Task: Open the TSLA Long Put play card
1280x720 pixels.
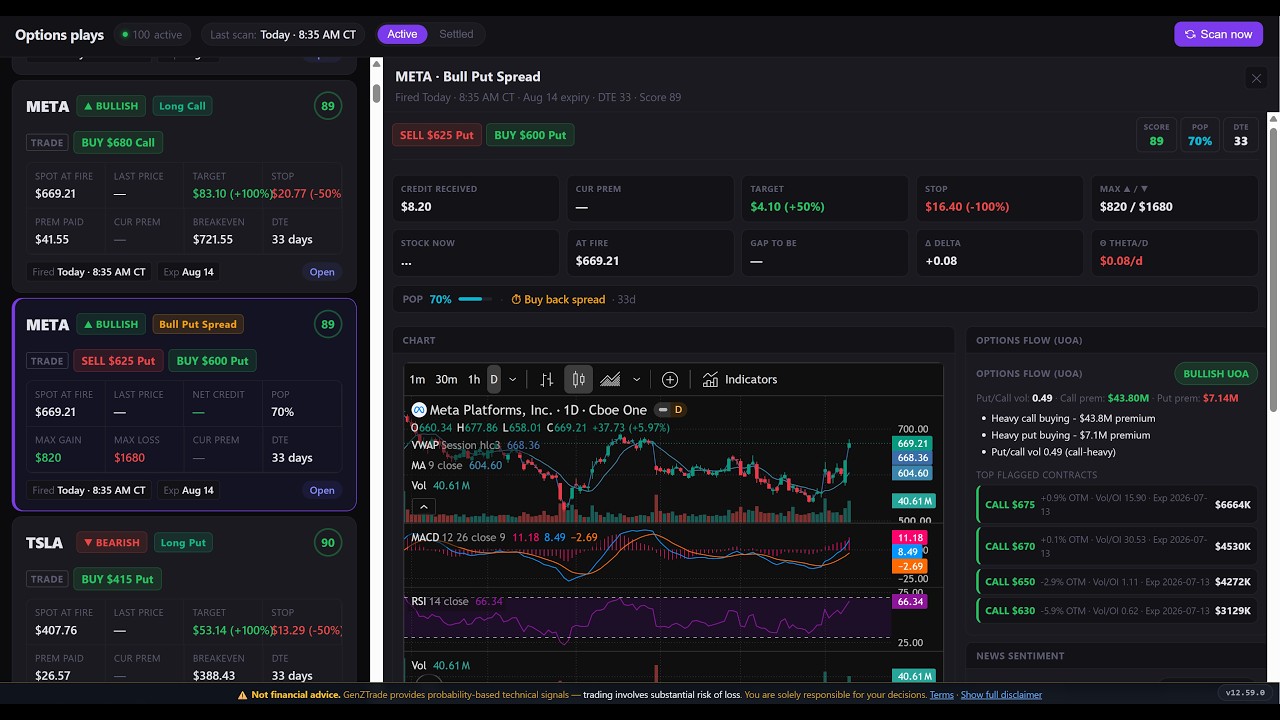Action: (x=184, y=600)
